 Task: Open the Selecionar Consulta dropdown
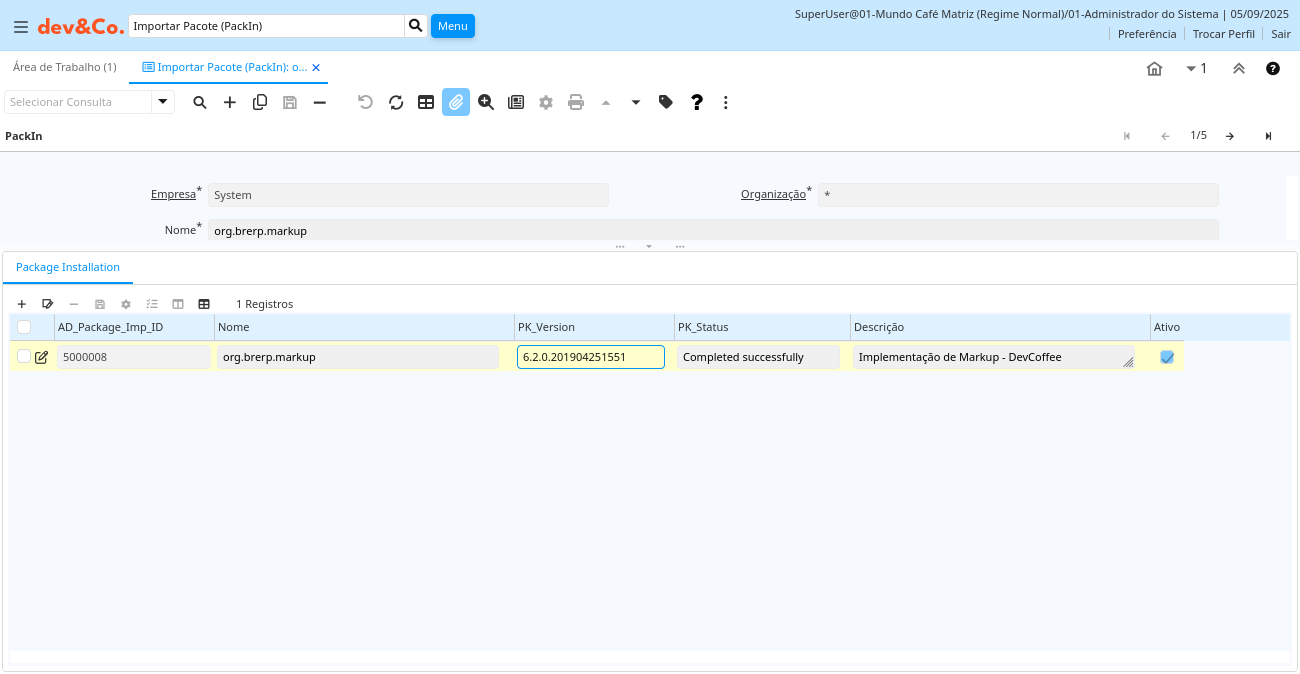pyautogui.click(x=162, y=102)
